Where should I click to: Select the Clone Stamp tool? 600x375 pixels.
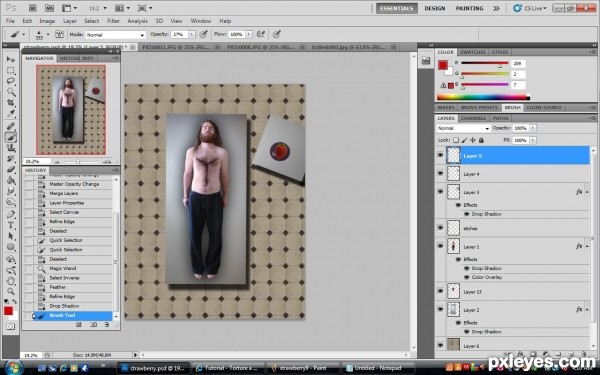(10, 148)
